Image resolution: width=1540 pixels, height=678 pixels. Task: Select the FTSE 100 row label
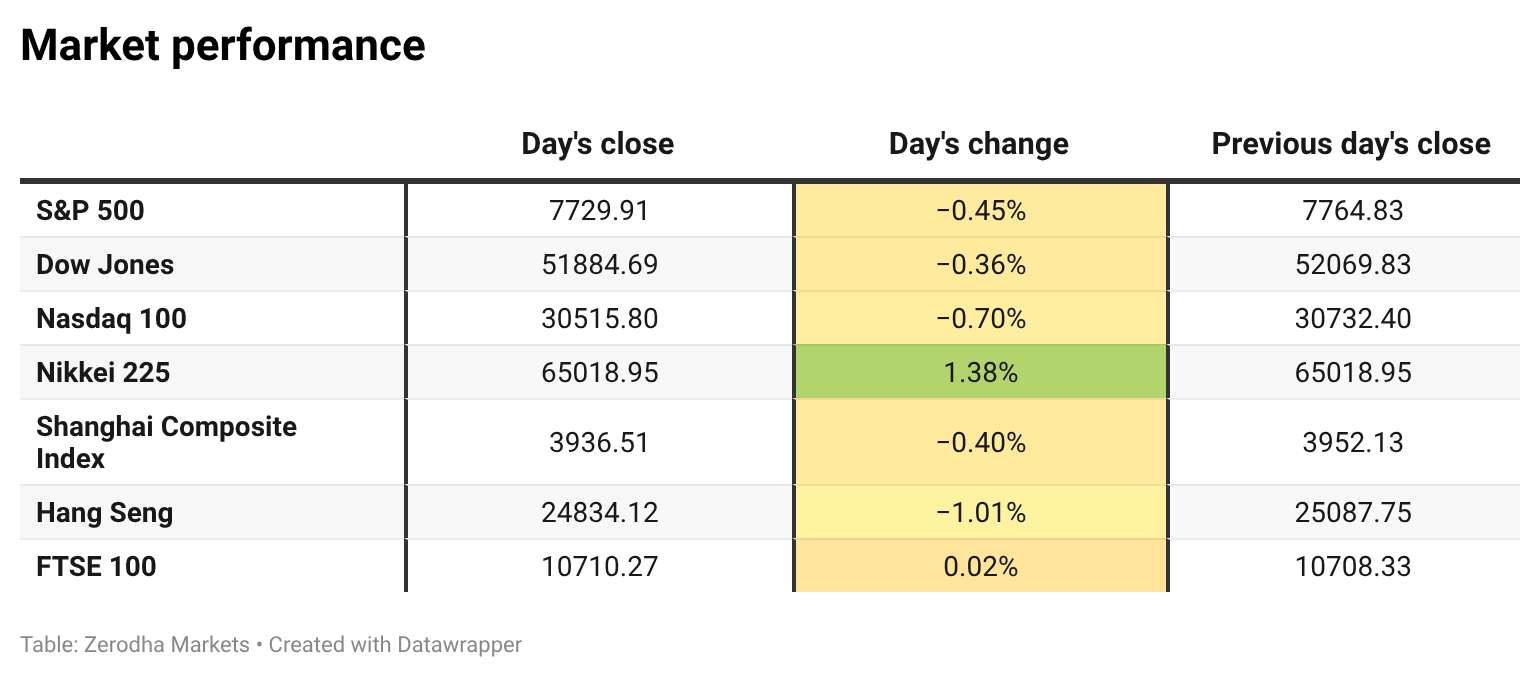[x=96, y=567]
